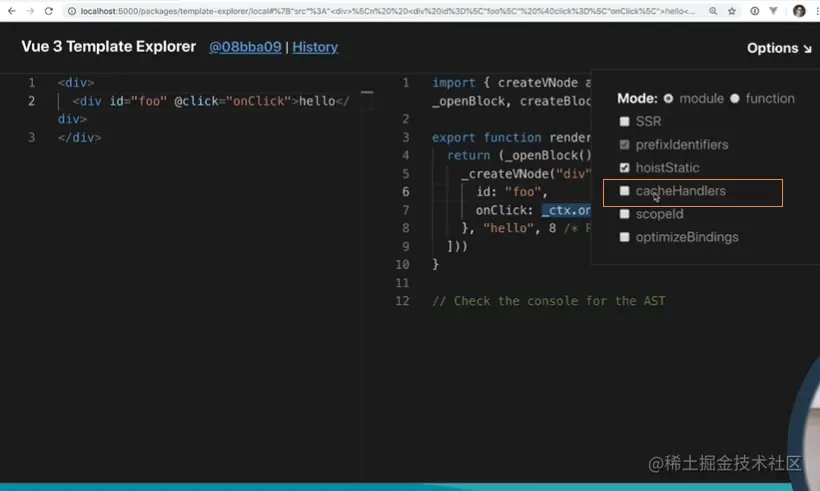820x491 pixels.
Task: Click the @click="onClick" attribute in editor
Action: coord(233,101)
